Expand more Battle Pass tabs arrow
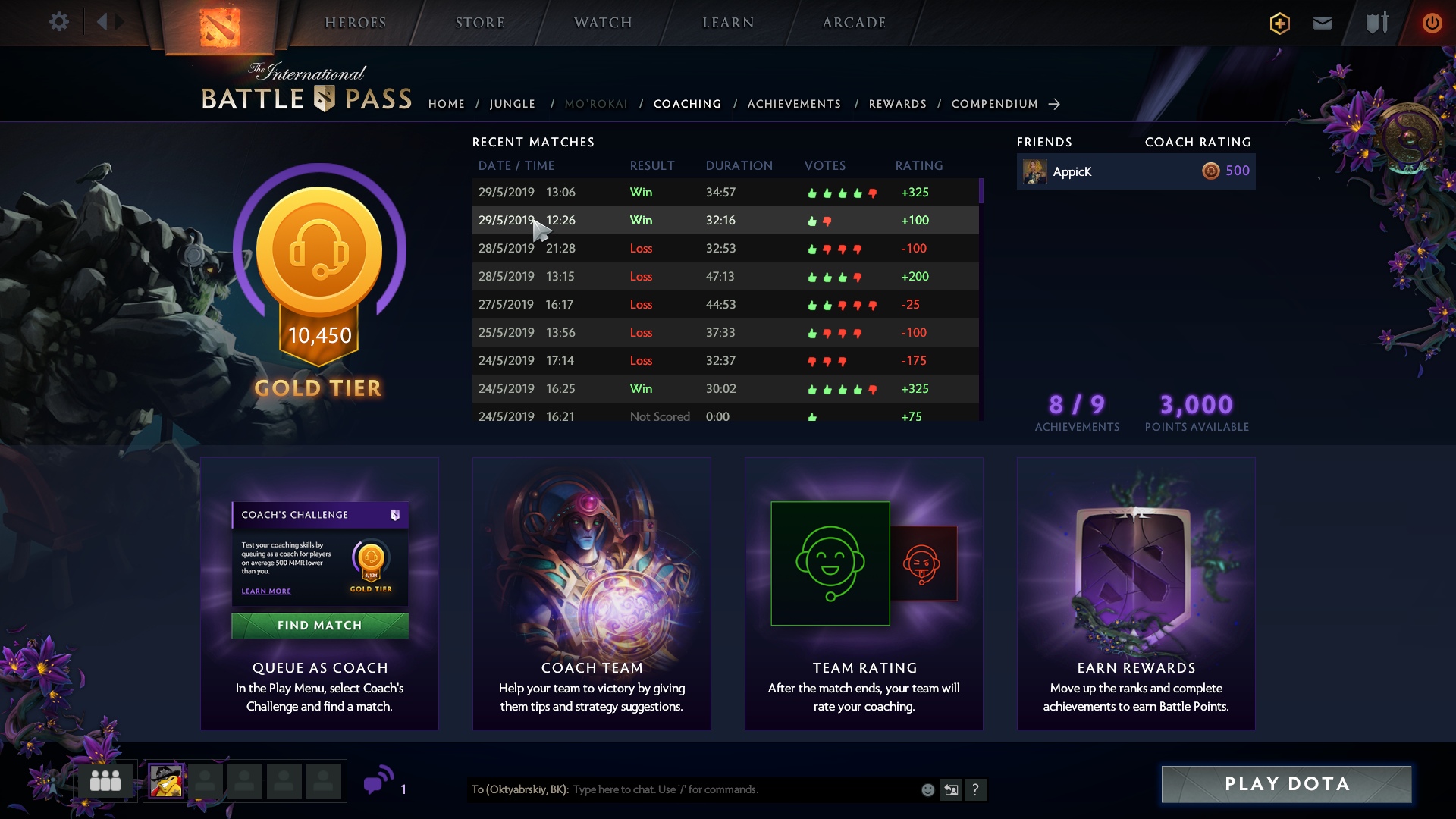Screen dimensions: 1456x819 1054,104
